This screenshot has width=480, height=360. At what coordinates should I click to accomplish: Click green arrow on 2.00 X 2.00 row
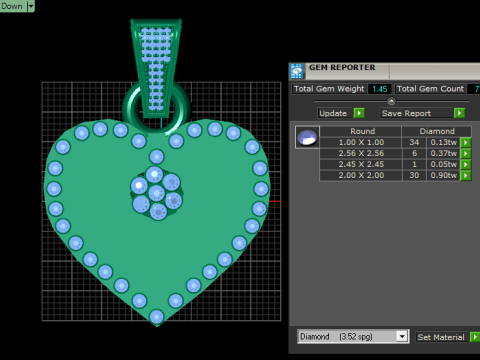466,175
